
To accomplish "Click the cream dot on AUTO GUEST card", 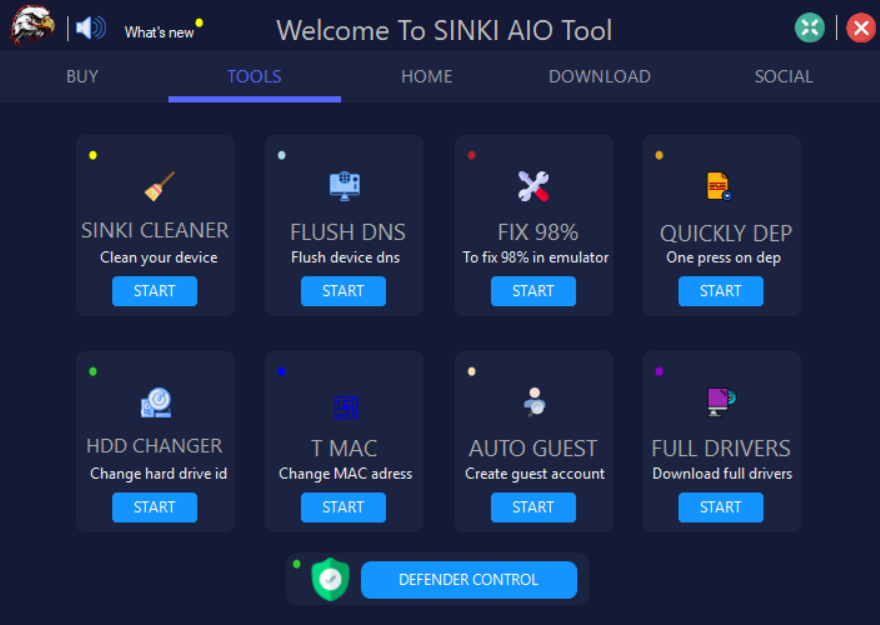I will tap(471, 371).
